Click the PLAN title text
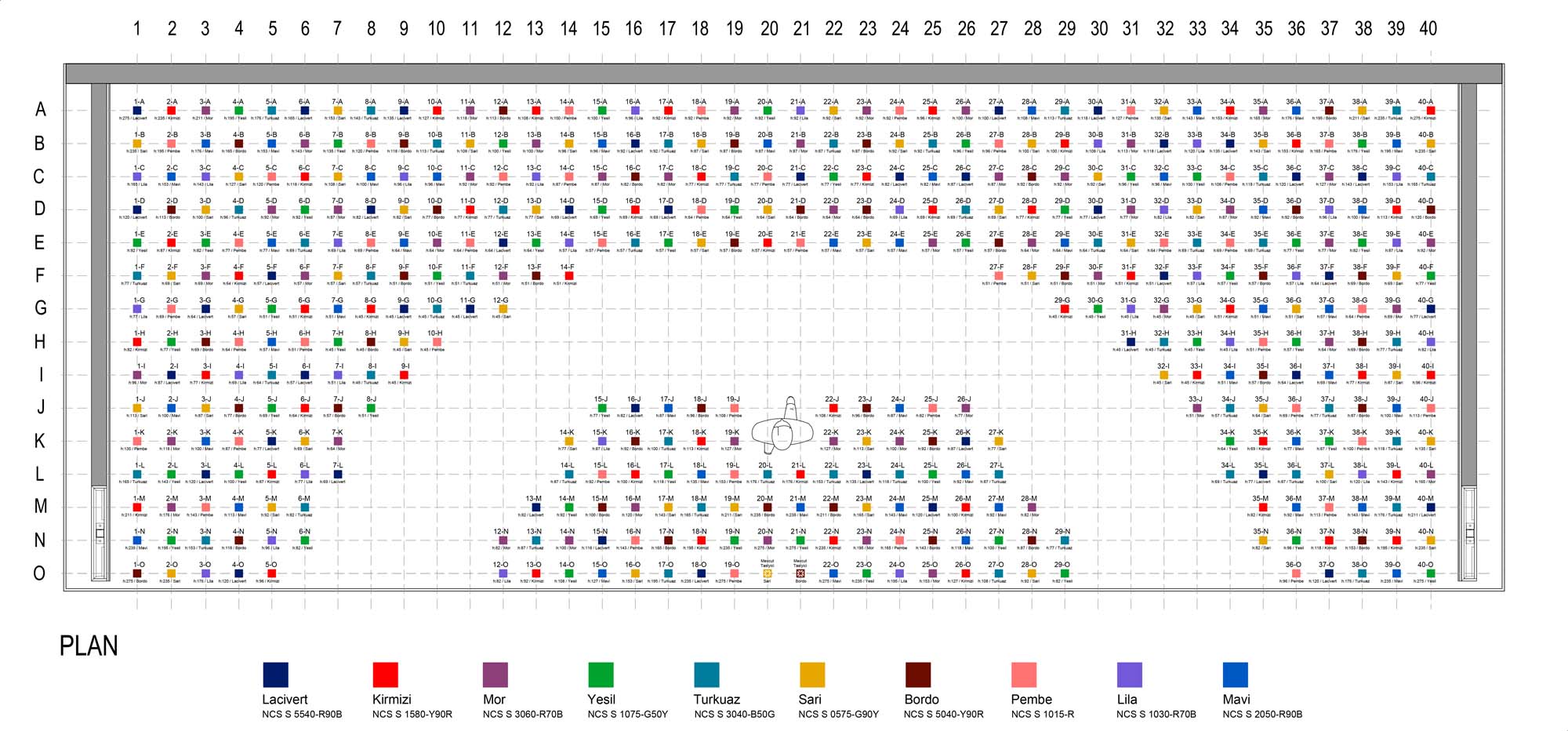This screenshot has width=1568, height=731. pos(89,646)
